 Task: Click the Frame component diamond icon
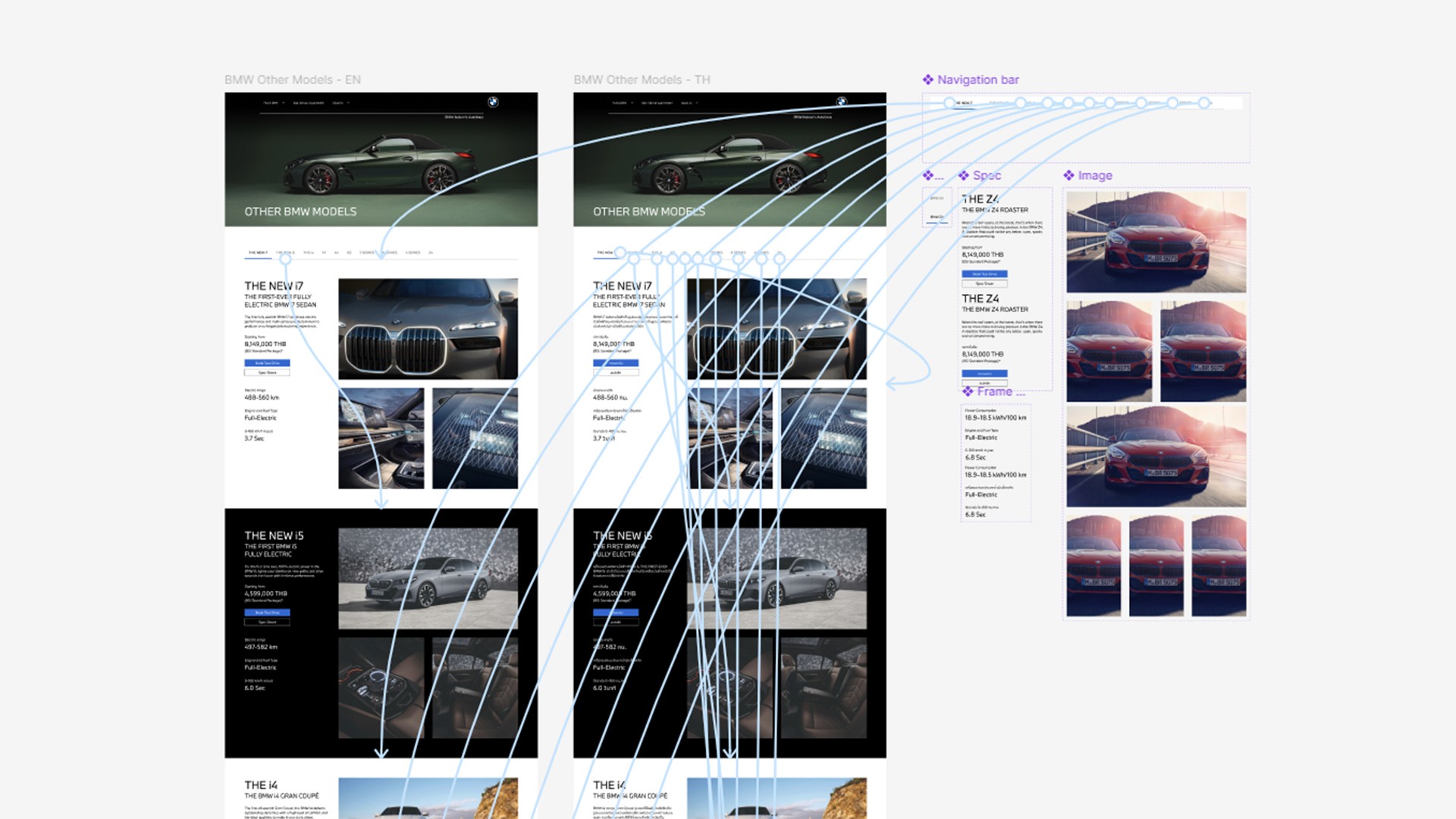click(x=968, y=391)
